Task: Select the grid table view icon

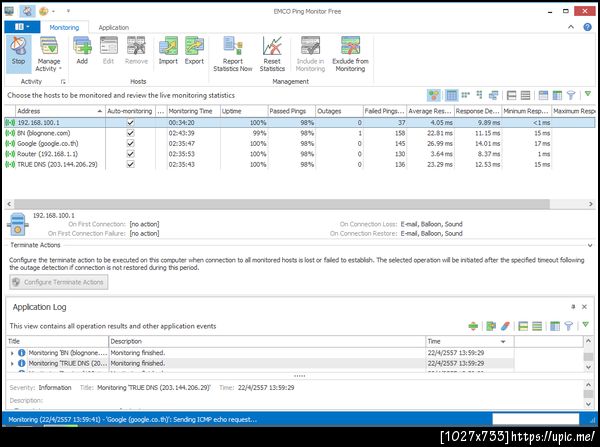Action: tap(451, 95)
